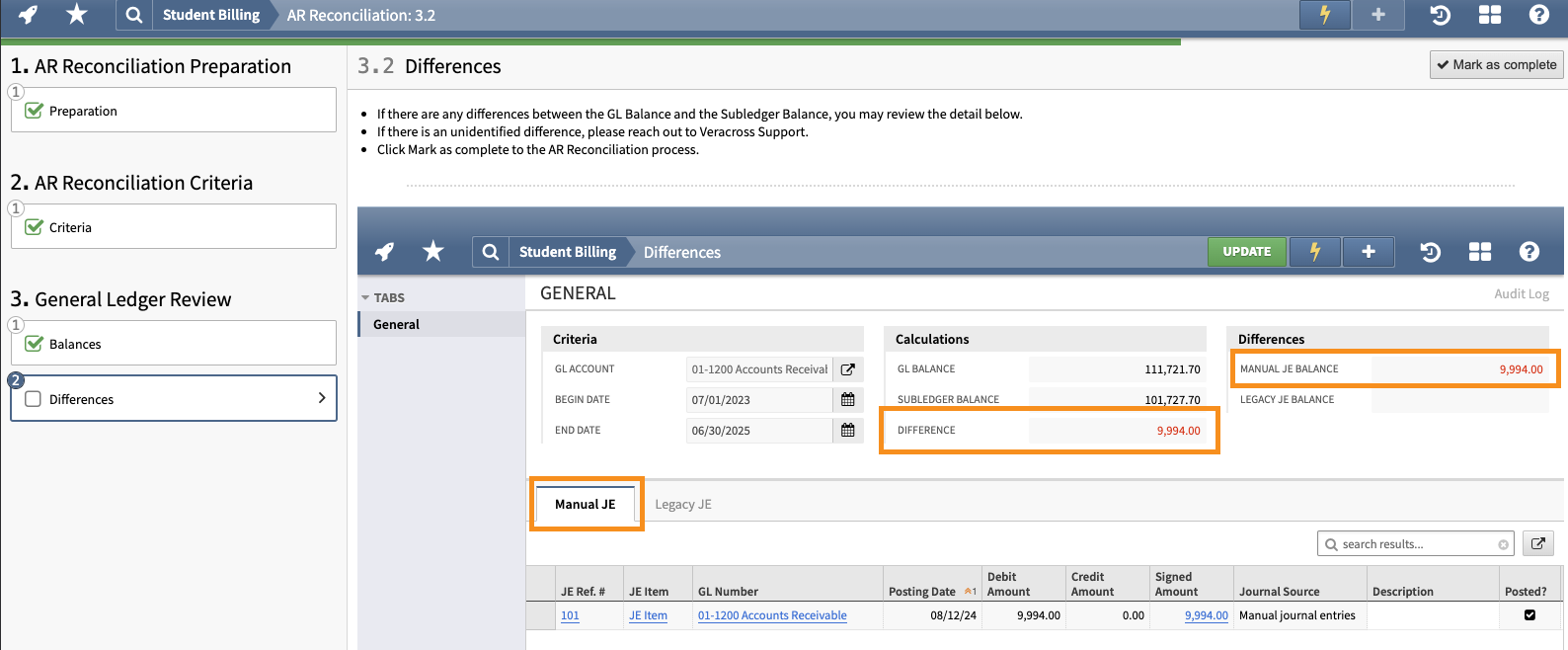The image size is (1568, 650).
Task: Open GL Account record via external link icon
Action: click(847, 369)
